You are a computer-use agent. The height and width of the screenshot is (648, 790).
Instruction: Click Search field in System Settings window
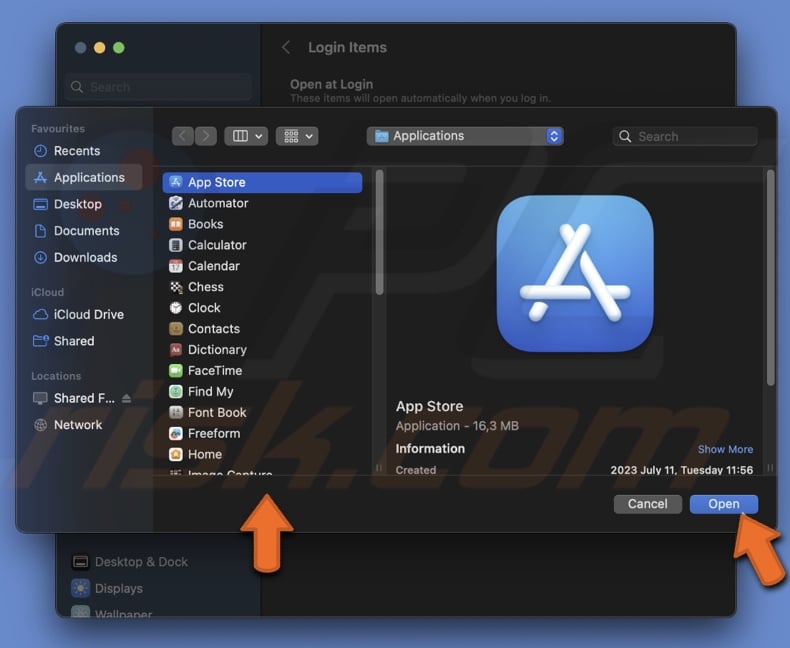(x=159, y=87)
